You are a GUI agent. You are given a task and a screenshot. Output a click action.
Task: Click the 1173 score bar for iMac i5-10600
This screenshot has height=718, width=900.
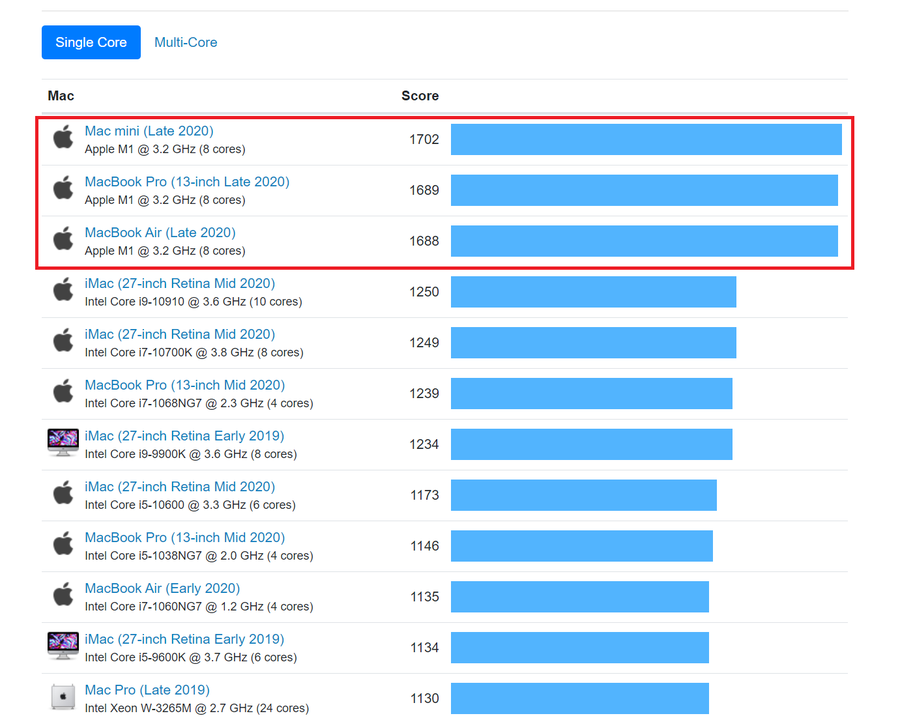click(x=584, y=495)
